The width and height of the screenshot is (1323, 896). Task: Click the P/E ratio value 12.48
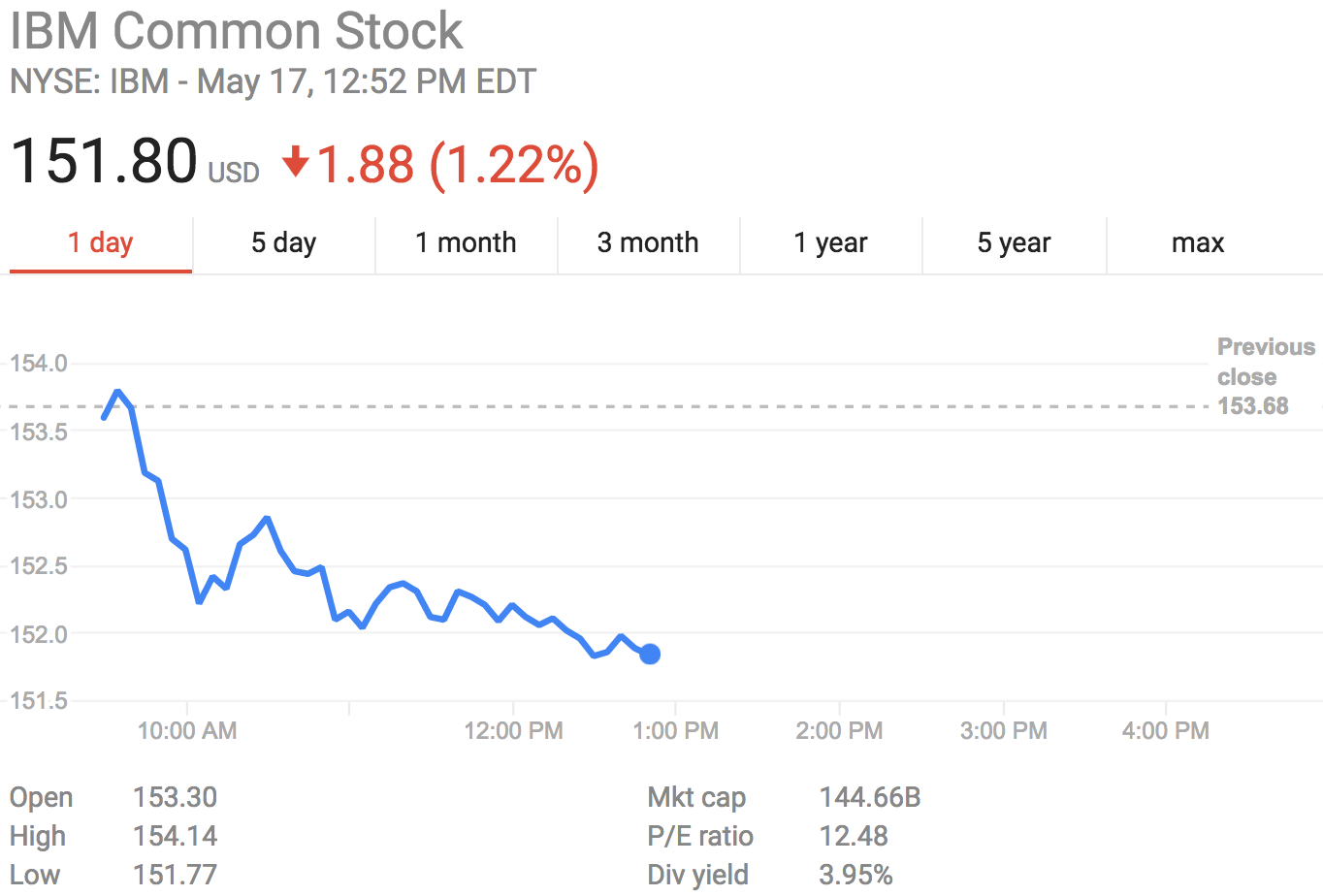click(x=853, y=837)
